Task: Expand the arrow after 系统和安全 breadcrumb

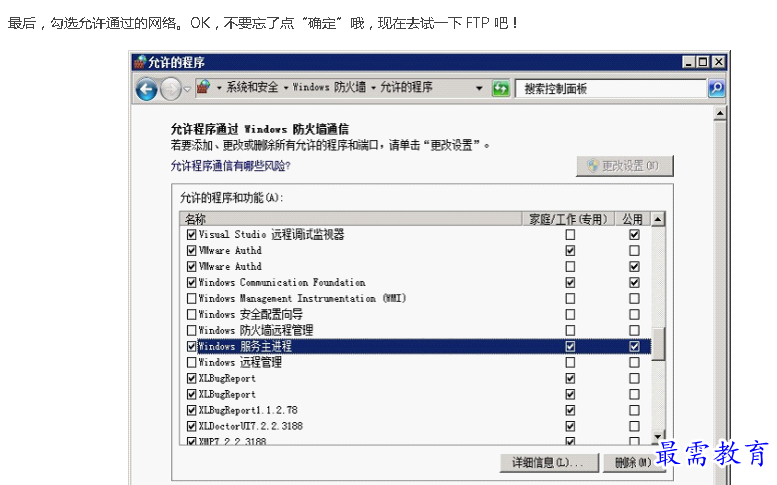Action: pos(286,89)
